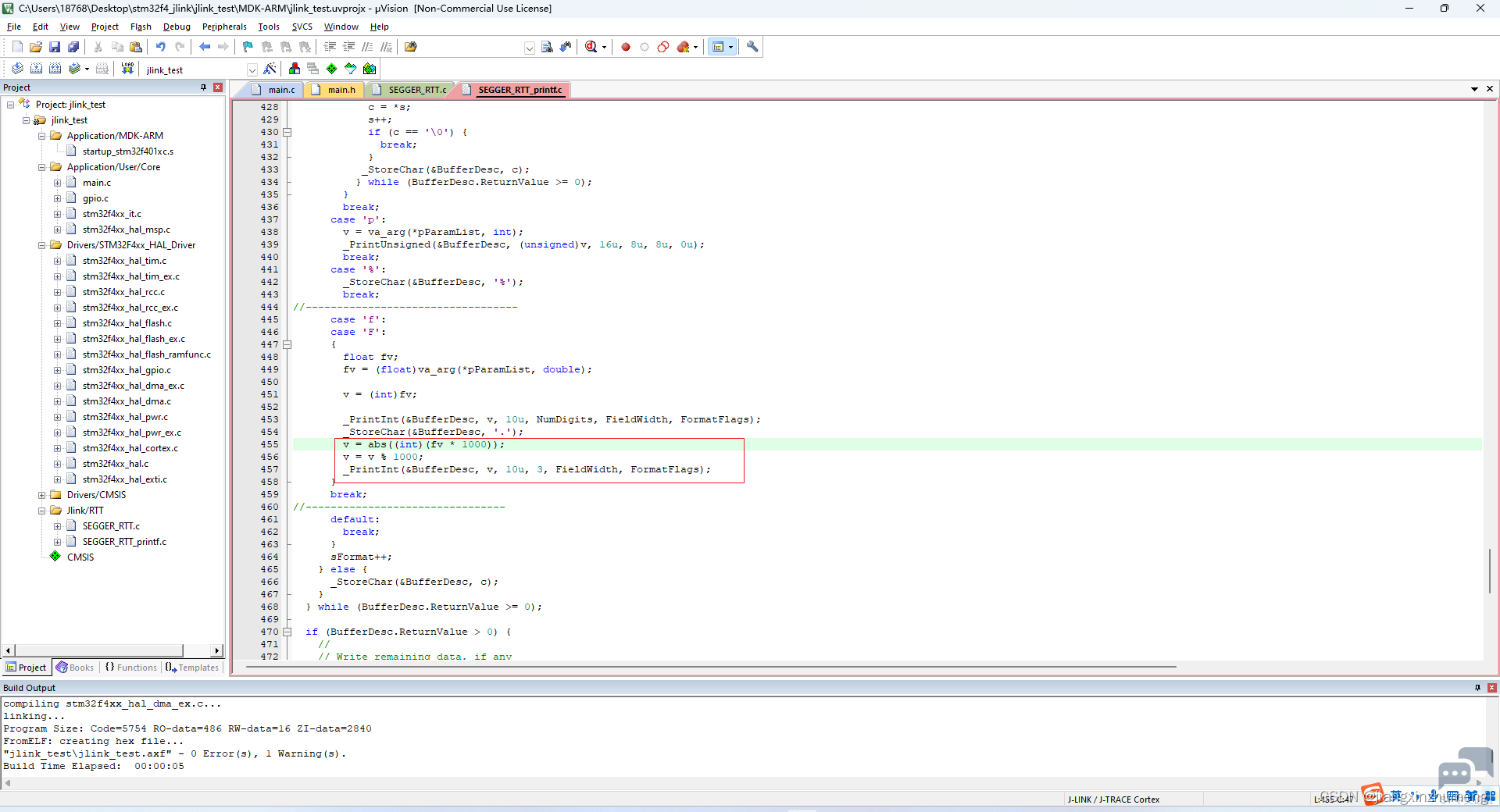Open the Flash menu
This screenshot has width=1500, height=812.
pos(141,27)
